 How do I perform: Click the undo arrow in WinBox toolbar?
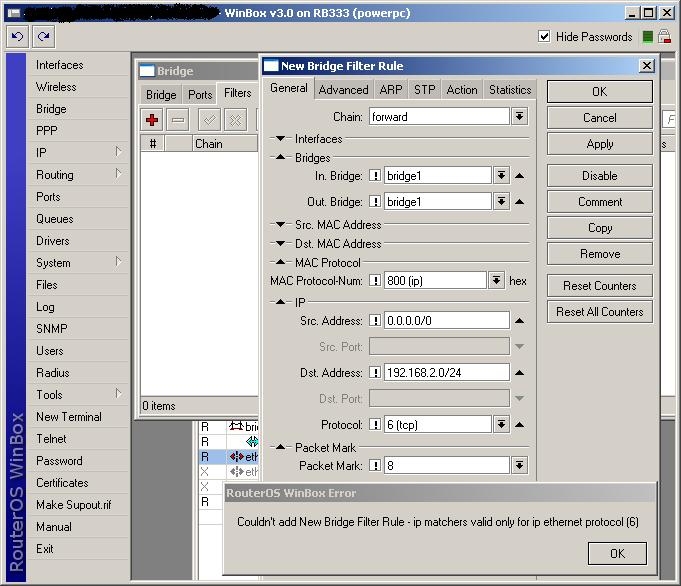pyautogui.click(x=17, y=36)
